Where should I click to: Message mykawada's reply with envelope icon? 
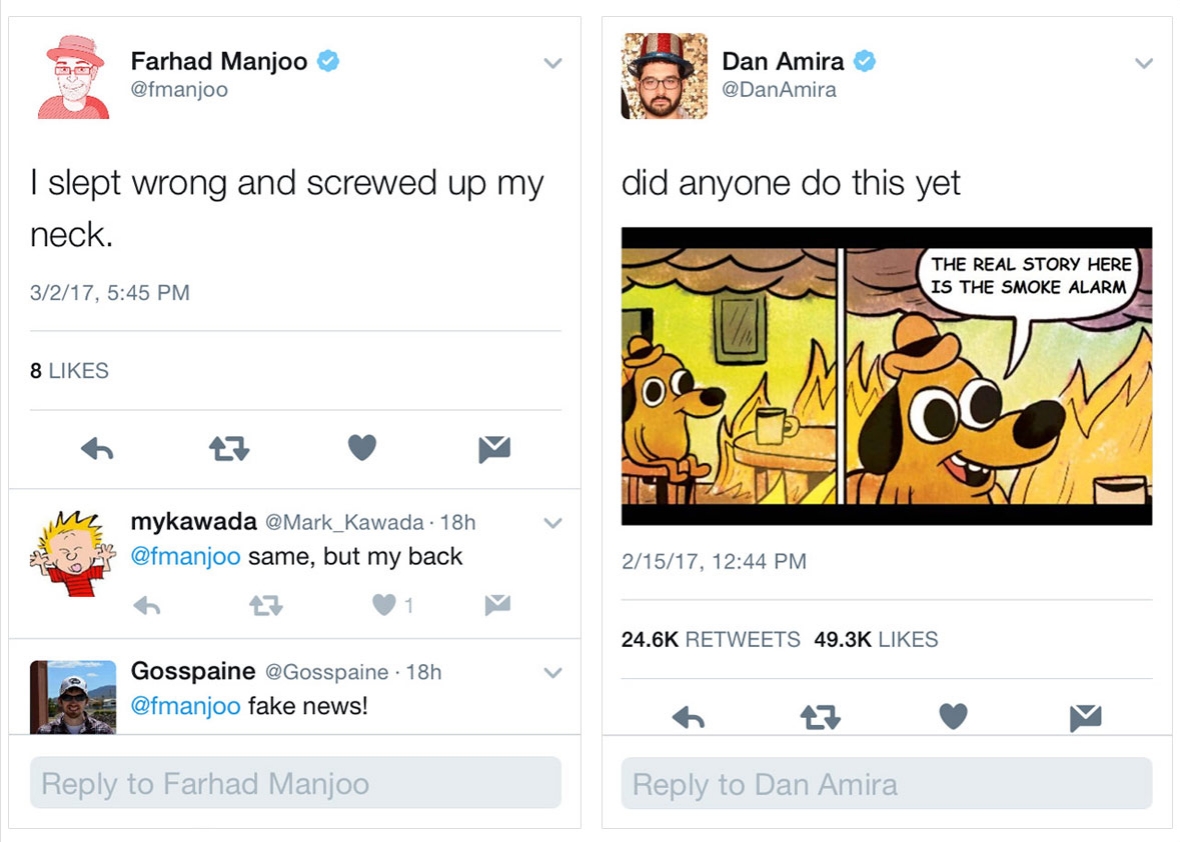click(497, 604)
